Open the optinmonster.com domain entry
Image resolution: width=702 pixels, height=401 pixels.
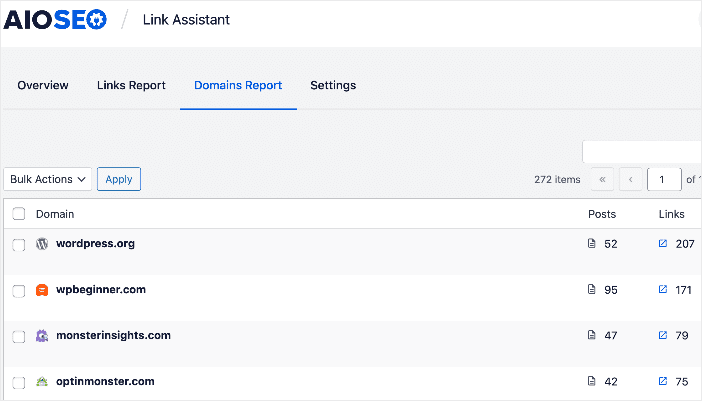[x=105, y=381]
